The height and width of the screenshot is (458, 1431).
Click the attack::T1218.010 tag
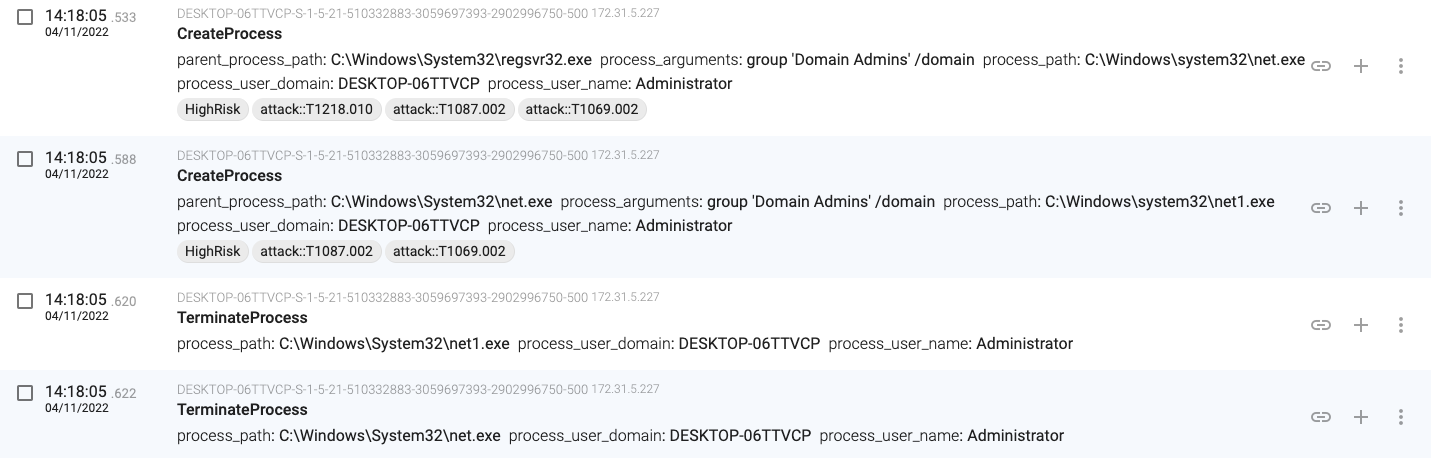316,110
